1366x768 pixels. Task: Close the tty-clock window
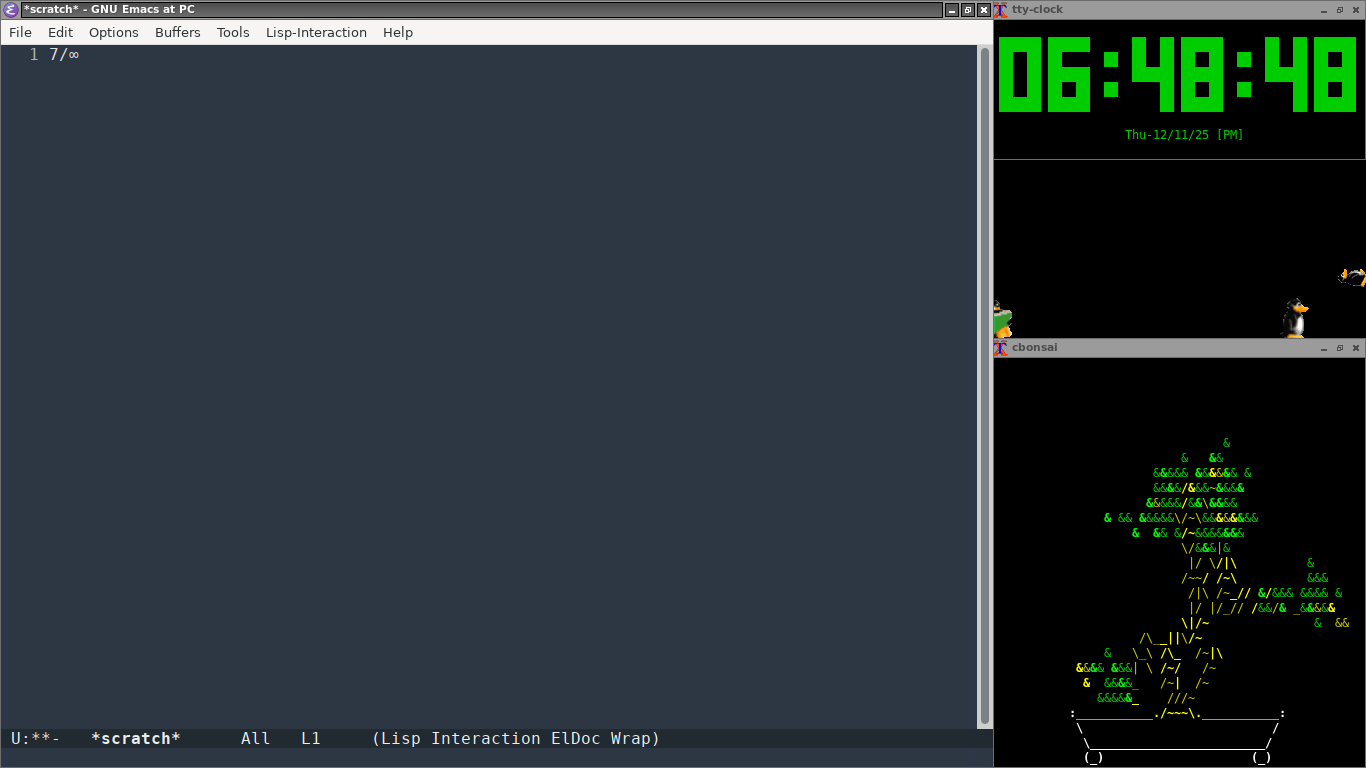(x=1356, y=10)
